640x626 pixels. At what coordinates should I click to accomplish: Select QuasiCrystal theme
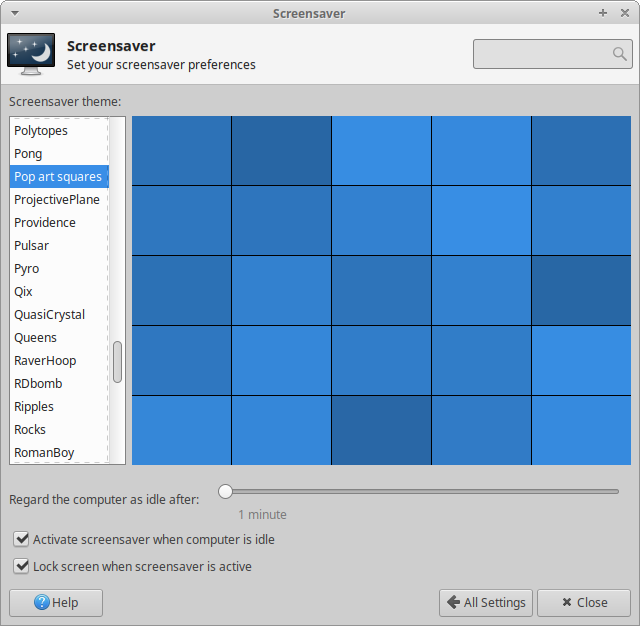point(59,315)
